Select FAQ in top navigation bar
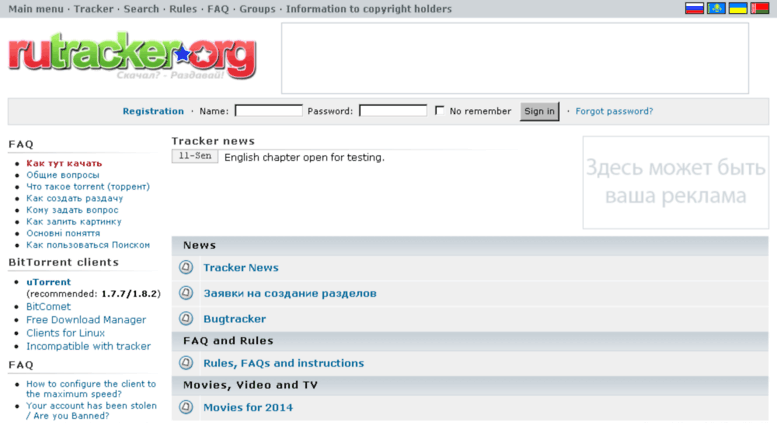 (x=218, y=9)
